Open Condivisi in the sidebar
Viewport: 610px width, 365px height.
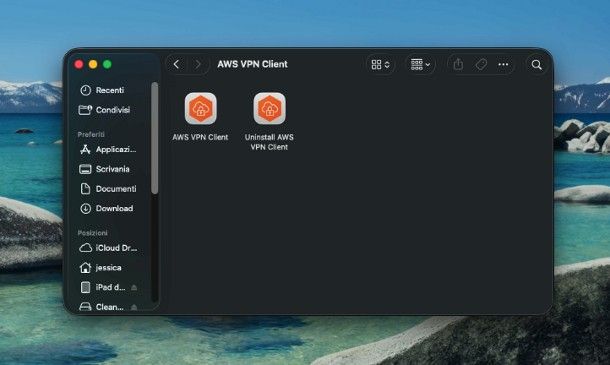point(104,110)
